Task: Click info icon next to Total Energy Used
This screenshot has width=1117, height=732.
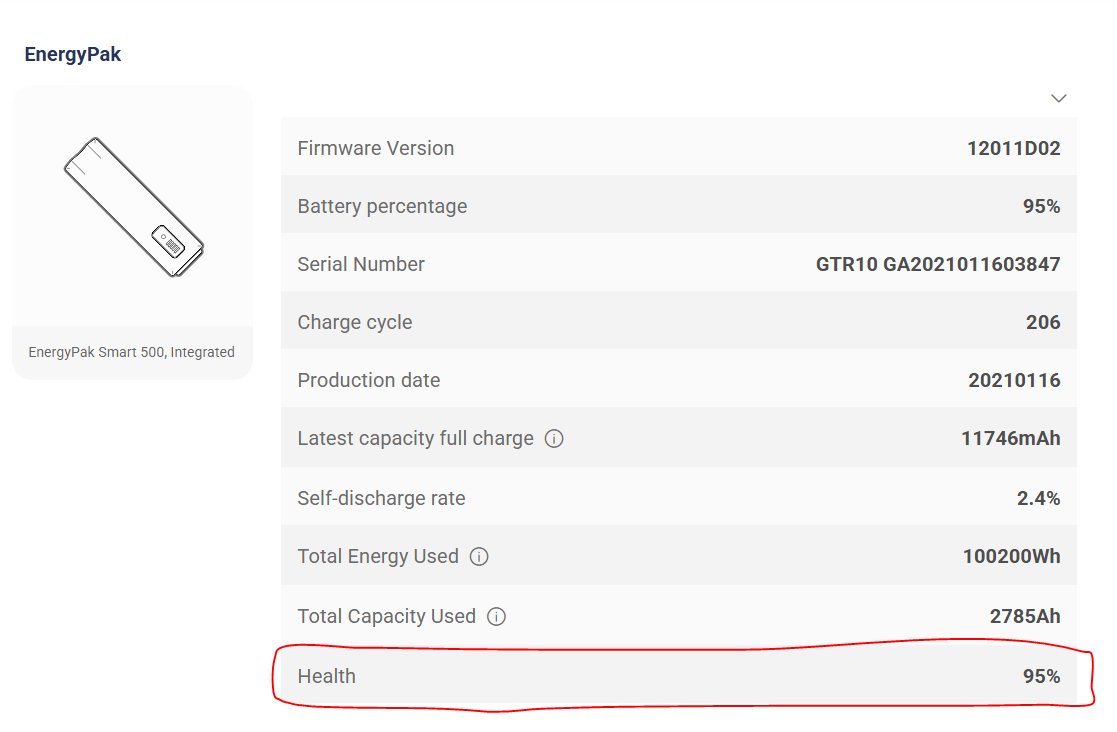Action: click(479, 557)
